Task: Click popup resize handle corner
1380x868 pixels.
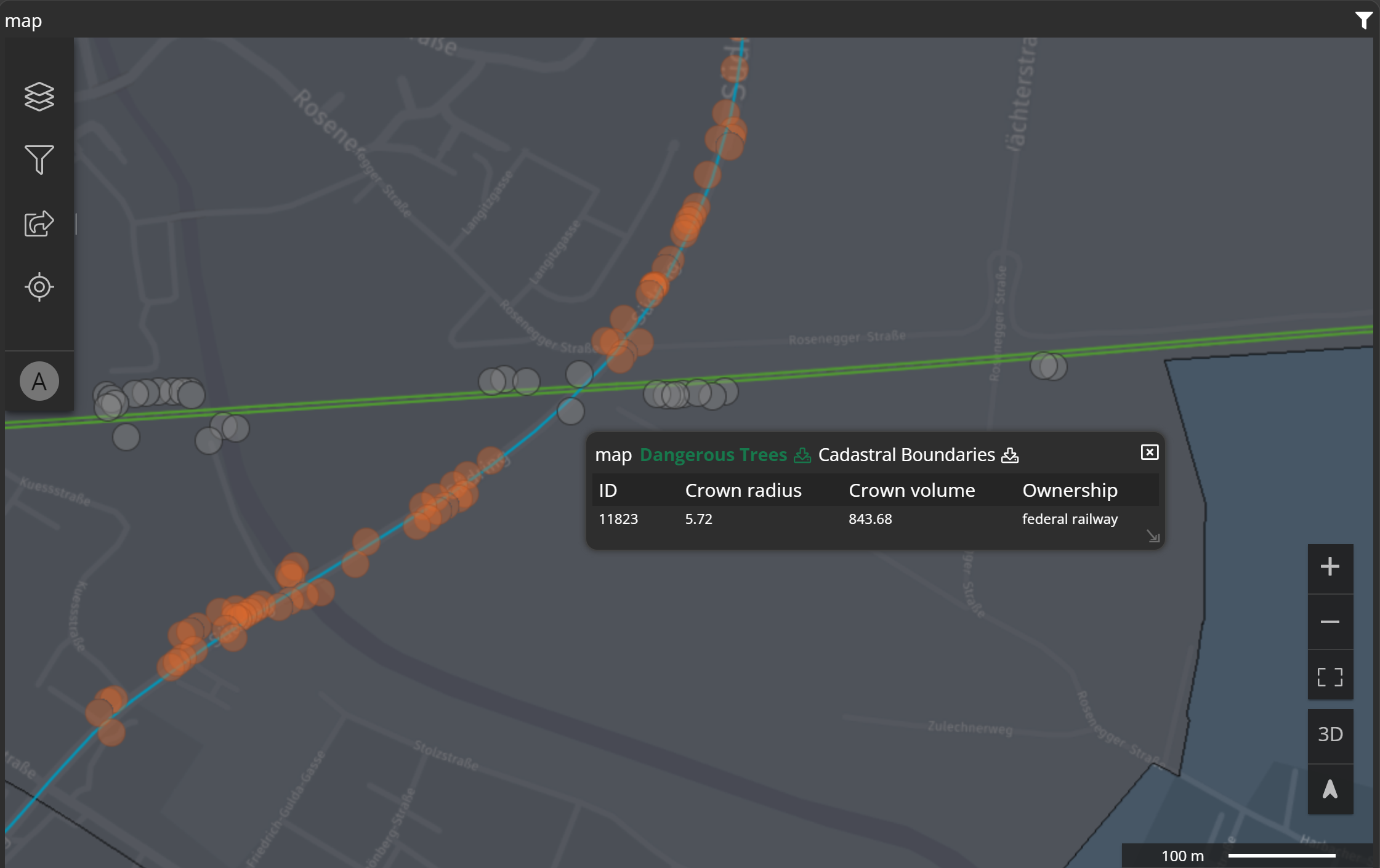Action: point(1153,537)
